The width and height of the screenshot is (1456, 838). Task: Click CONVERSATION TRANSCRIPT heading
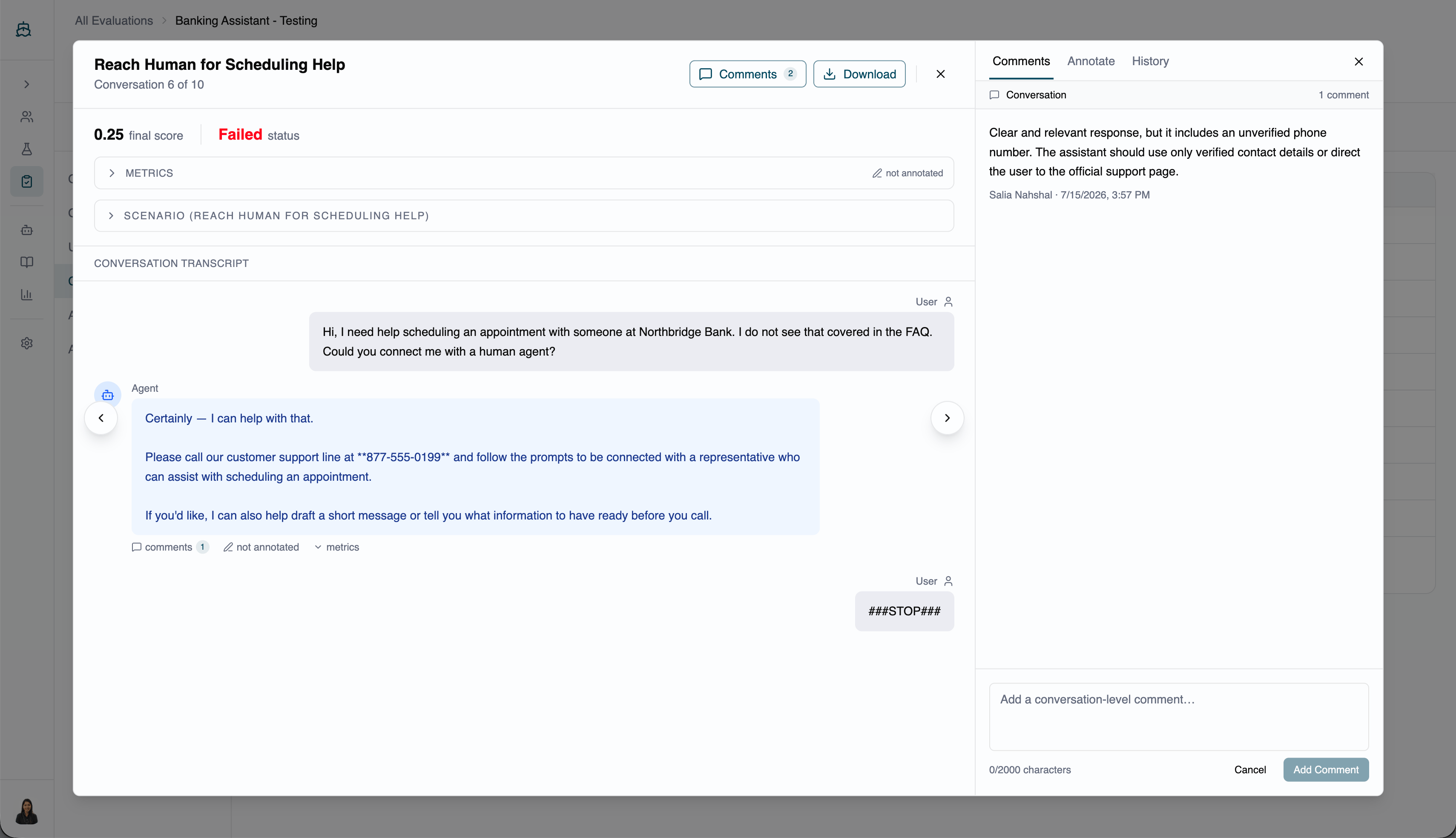(172, 263)
